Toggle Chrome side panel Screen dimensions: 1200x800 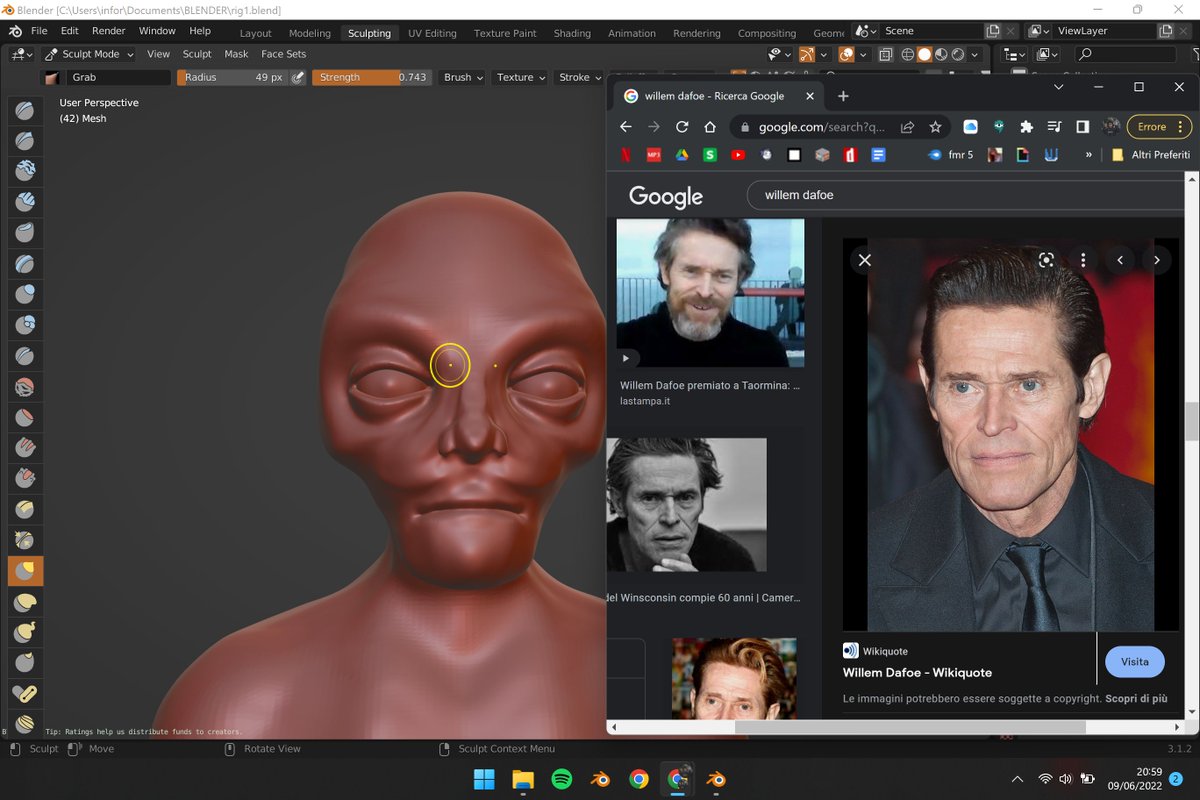[x=1082, y=127]
